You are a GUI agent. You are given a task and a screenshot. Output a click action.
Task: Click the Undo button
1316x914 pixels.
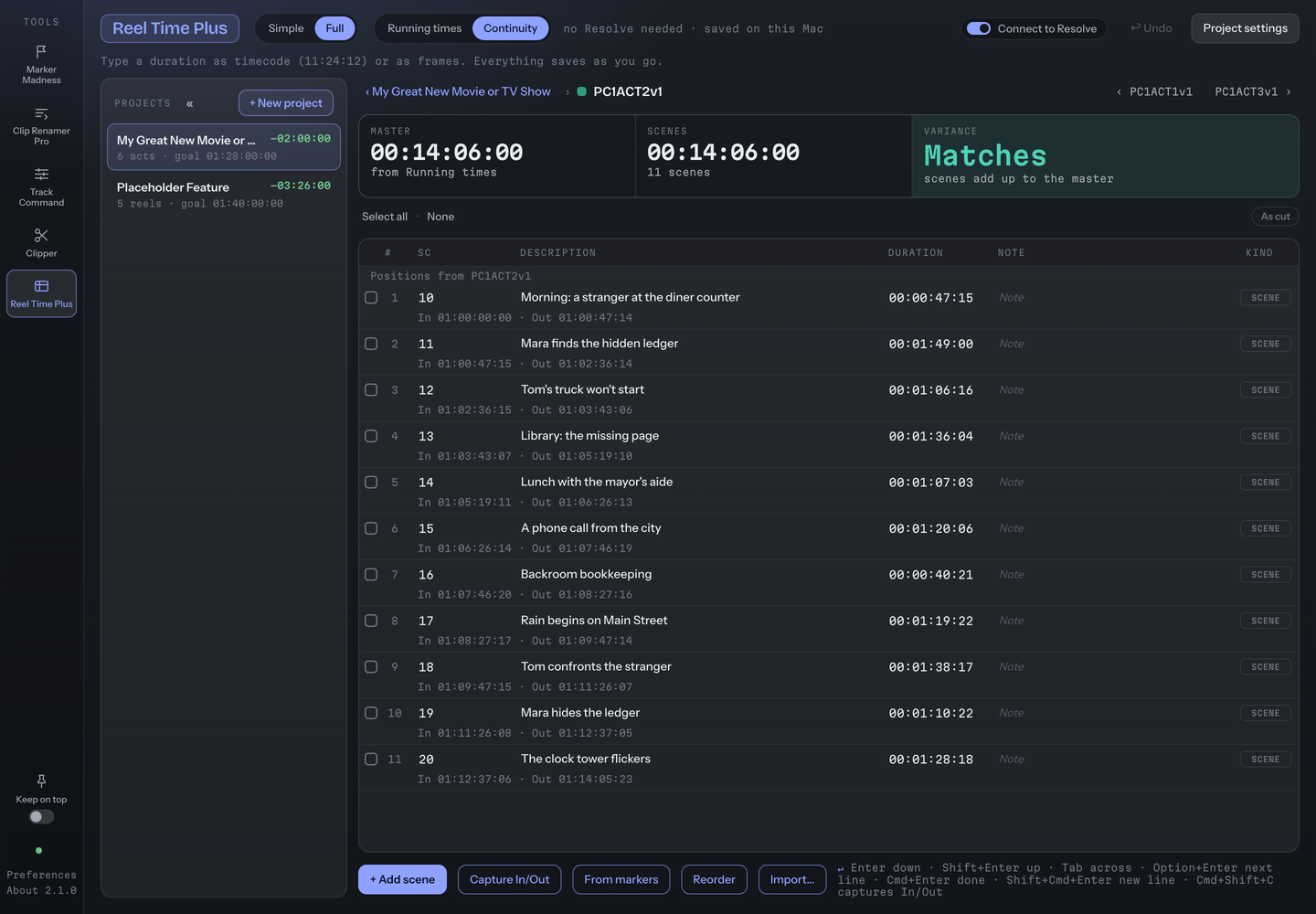(x=1151, y=28)
